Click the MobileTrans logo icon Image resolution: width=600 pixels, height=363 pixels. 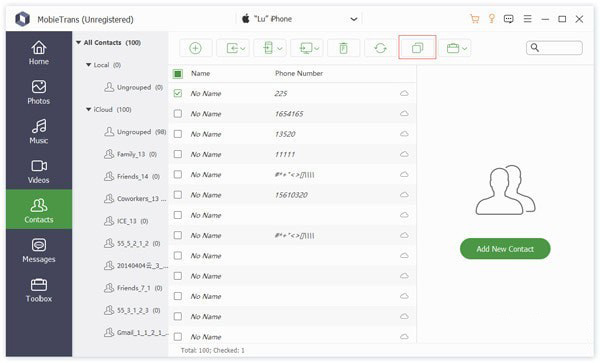[x=23, y=19]
